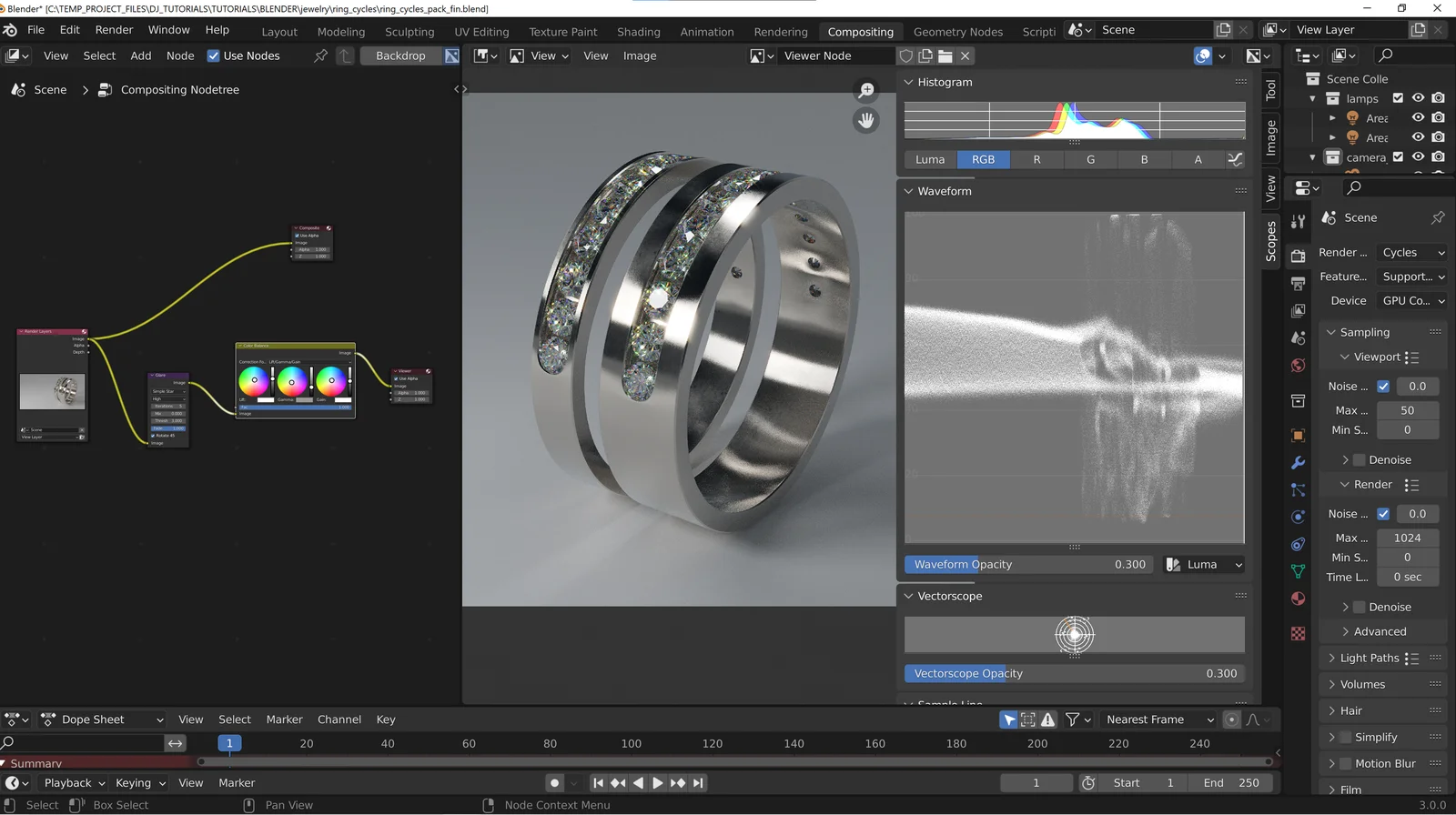Unlink Viewer Node image with X icon
Screen dimensions: 1456x815
[x=966, y=55]
